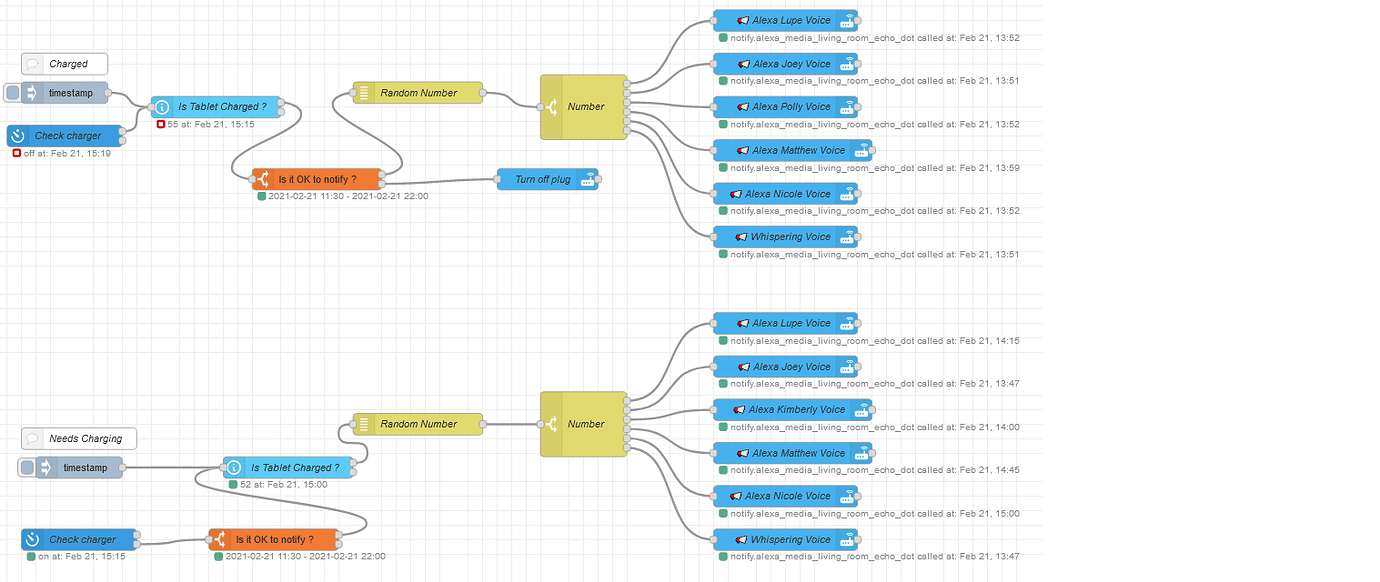The width and height of the screenshot is (1380, 582).
Task: Click the inject arrow icon on the top timestamp node
Action: tap(30, 92)
